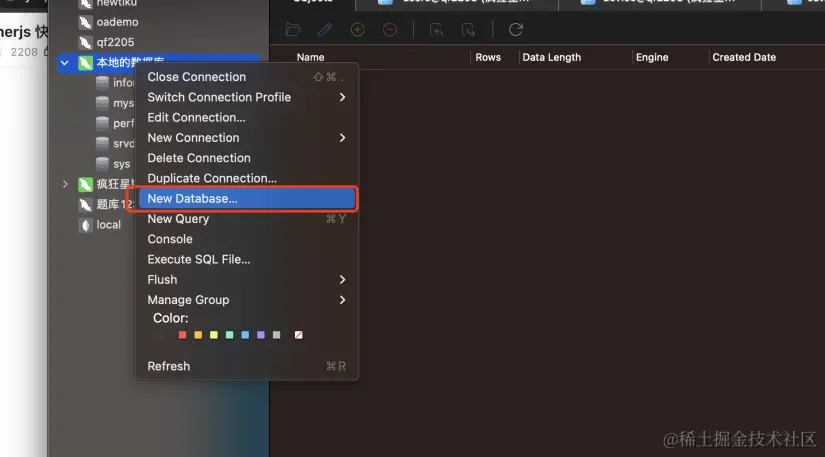
Task: Click the red delete table minus icon
Action: pos(389,29)
